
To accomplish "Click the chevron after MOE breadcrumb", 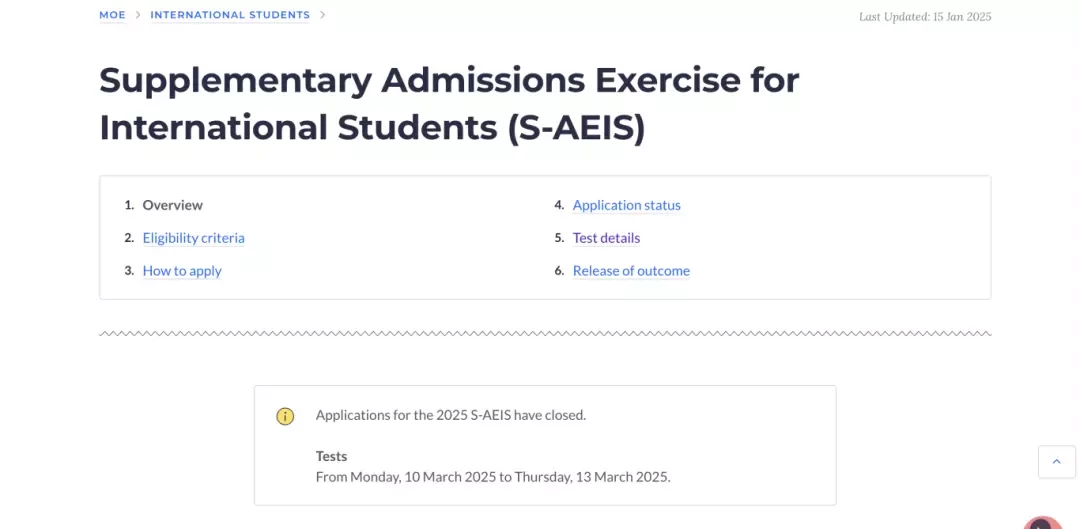I will point(138,14).
